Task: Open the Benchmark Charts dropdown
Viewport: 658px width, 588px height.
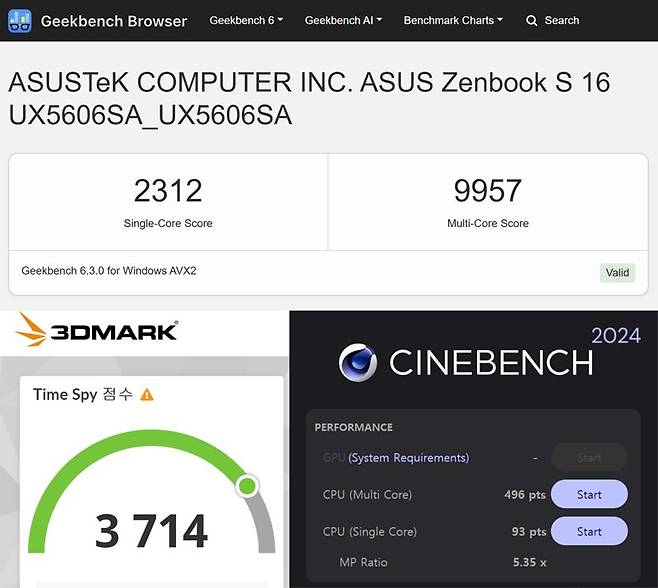Action: (x=453, y=20)
